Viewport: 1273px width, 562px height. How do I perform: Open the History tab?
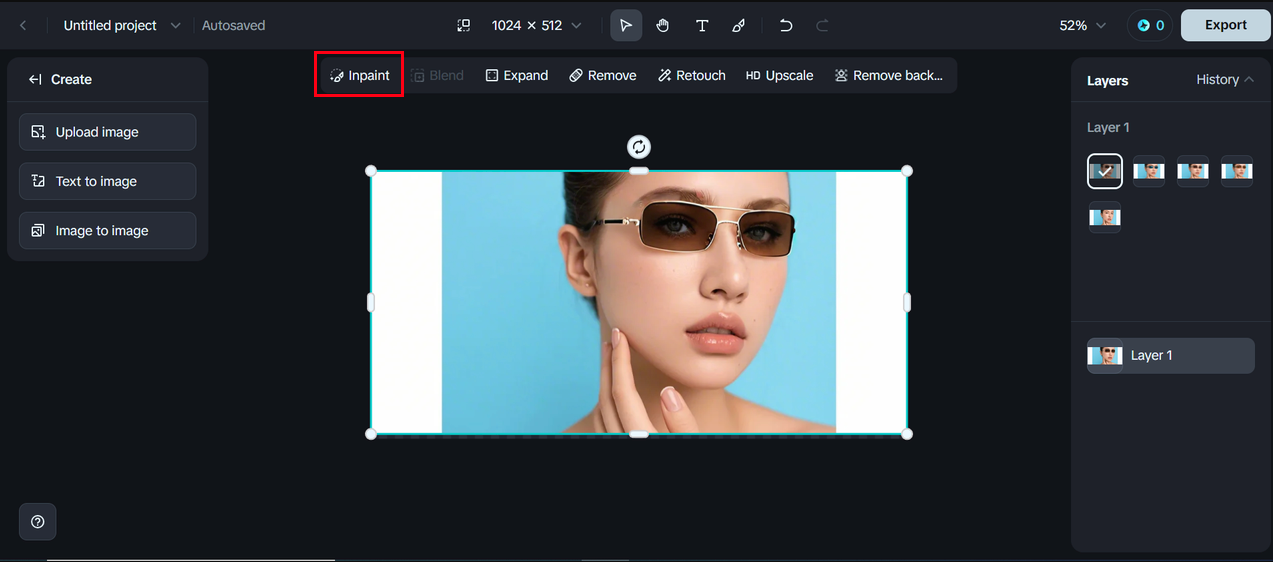click(1217, 79)
